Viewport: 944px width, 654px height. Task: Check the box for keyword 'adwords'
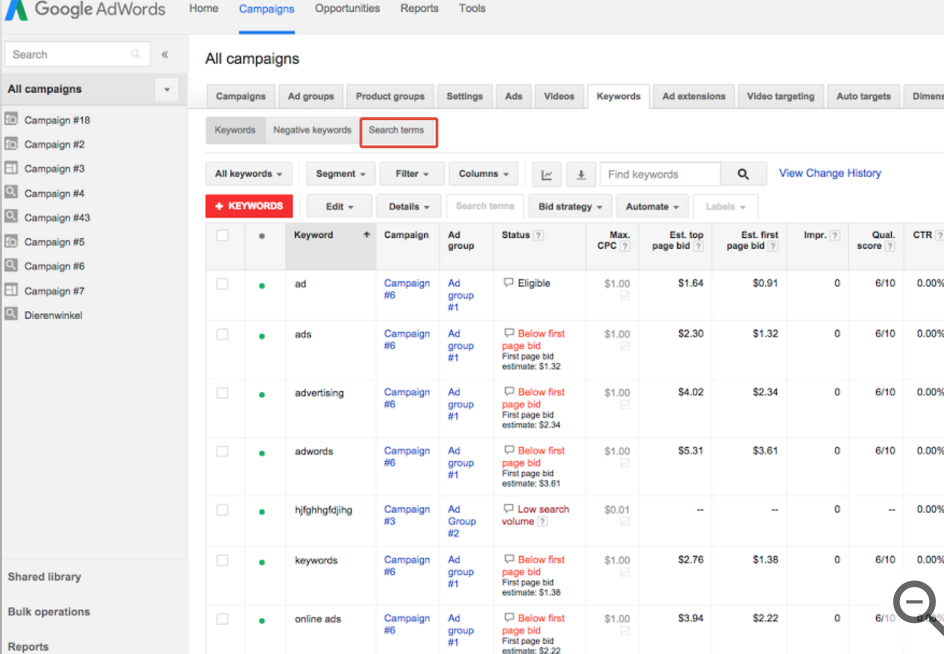tap(222, 451)
